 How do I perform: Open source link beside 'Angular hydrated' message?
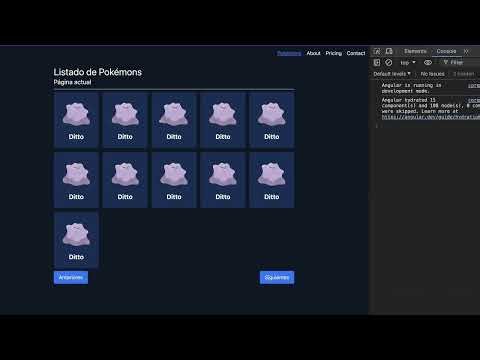(x=474, y=100)
